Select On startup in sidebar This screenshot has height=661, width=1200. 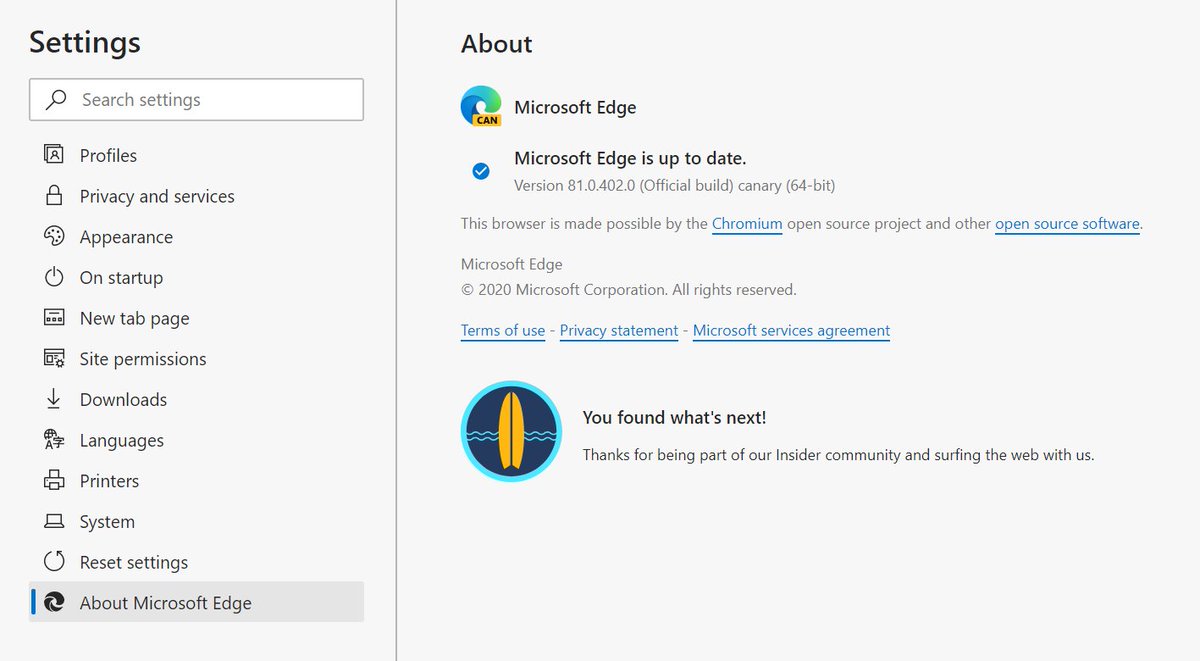tap(196, 278)
